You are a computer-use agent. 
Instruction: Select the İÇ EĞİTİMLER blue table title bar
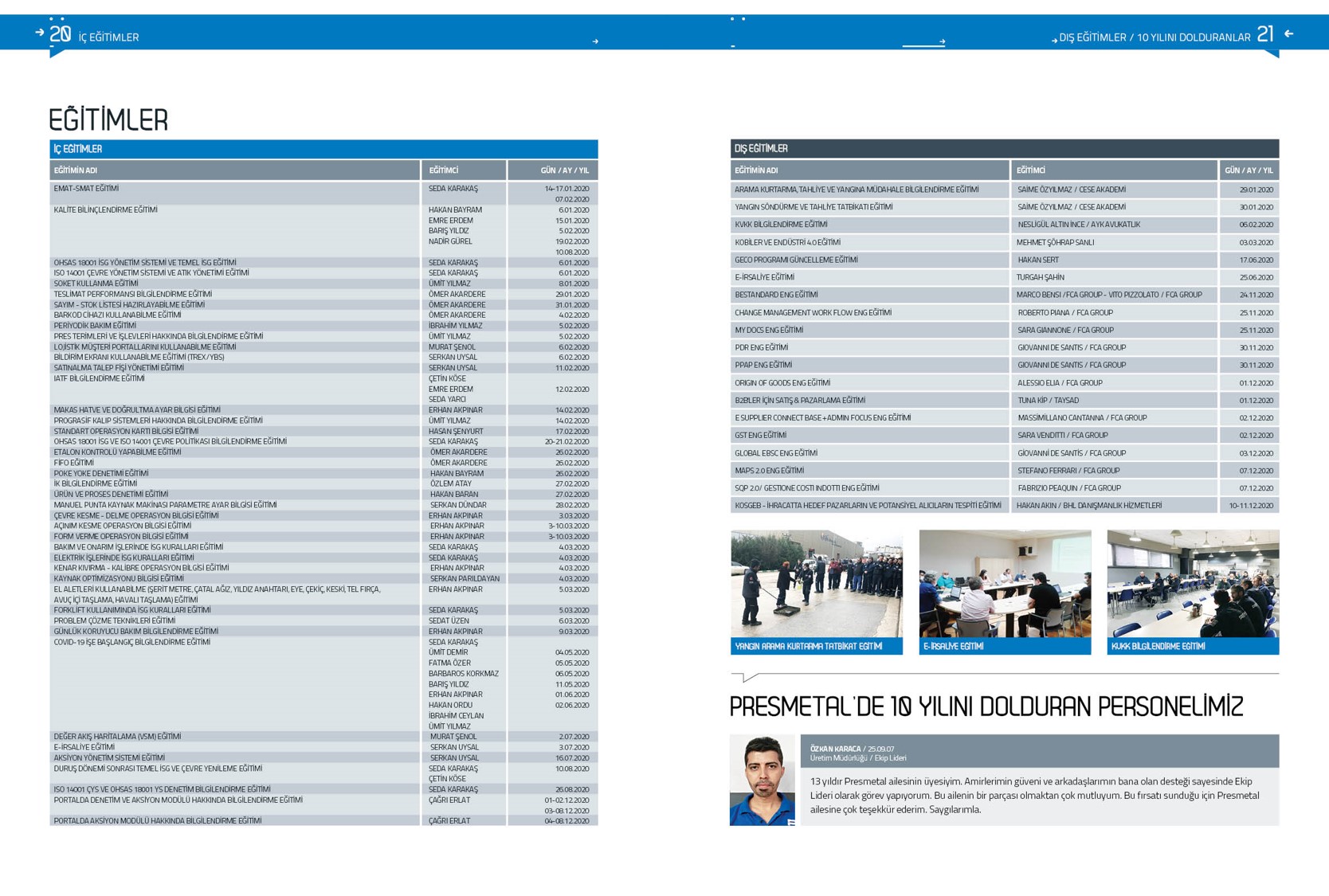323,149
